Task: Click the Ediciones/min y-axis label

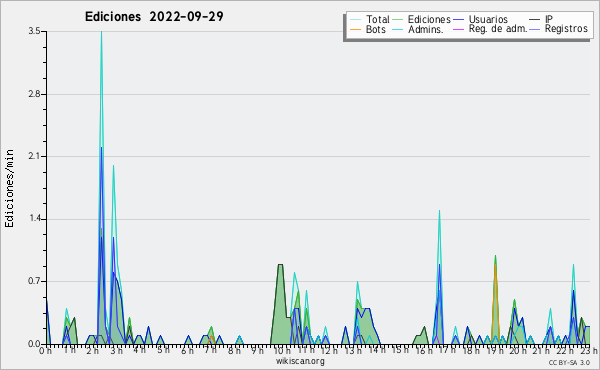Action: pos(9,188)
